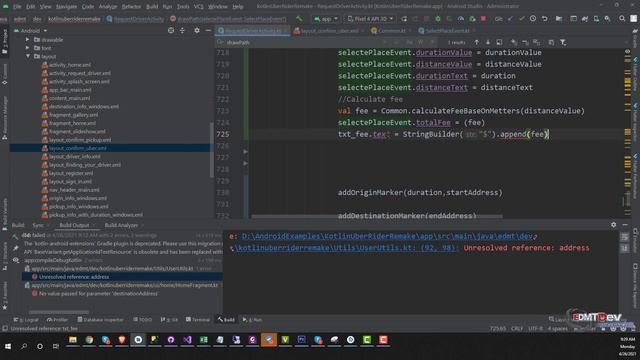Open the Refactor menu
Screen dimensions: 640x360
click(131, 7)
